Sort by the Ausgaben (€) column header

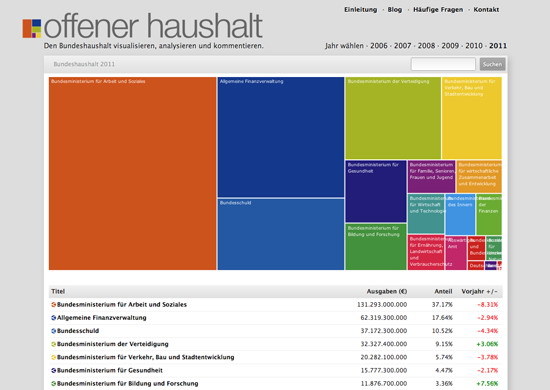coord(387,291)
